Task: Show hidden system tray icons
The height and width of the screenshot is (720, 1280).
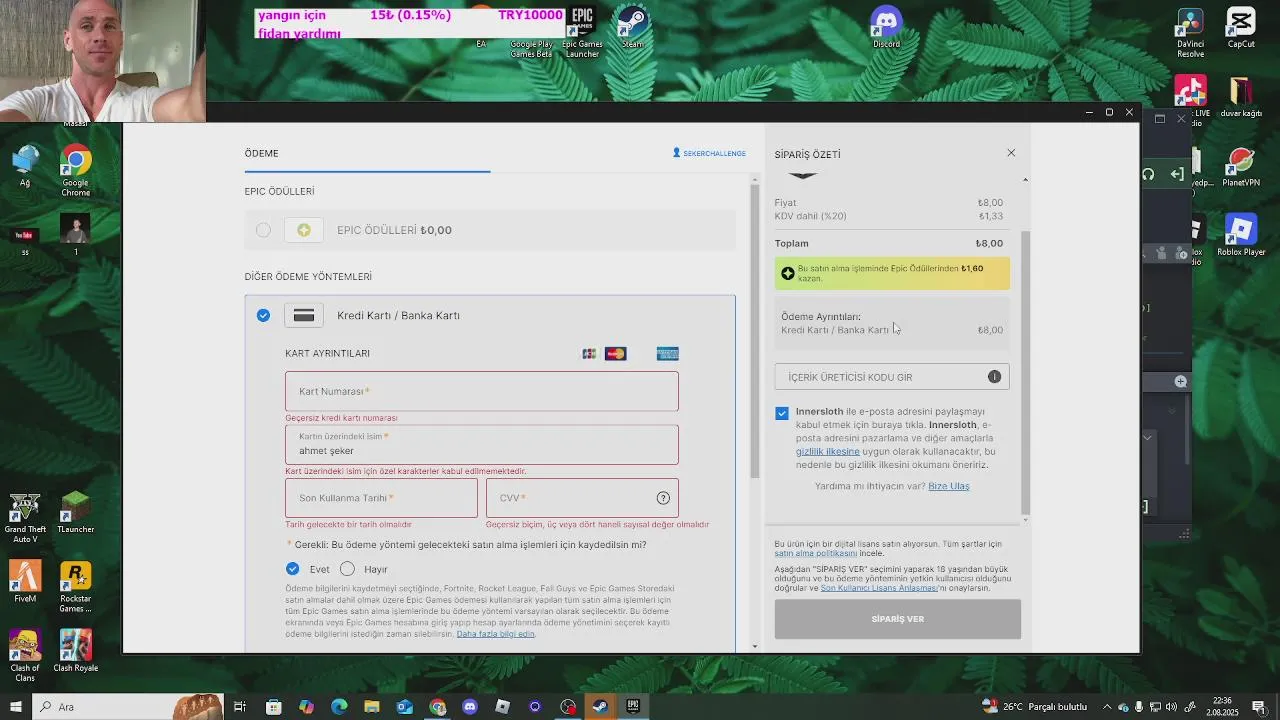Action: (x=1107, y=707)
